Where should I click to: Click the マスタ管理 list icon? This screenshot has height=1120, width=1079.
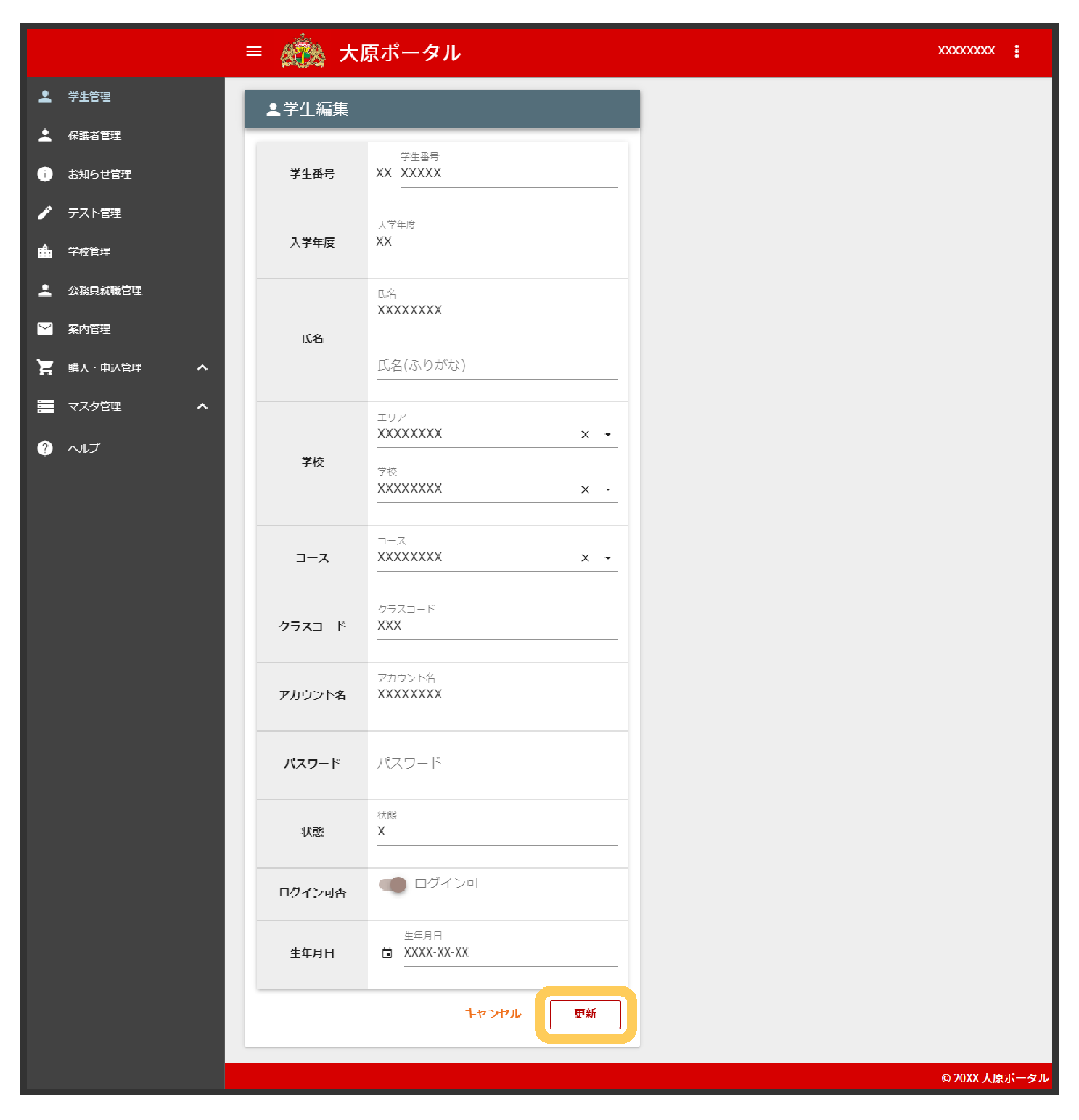[x=46, y=406]
